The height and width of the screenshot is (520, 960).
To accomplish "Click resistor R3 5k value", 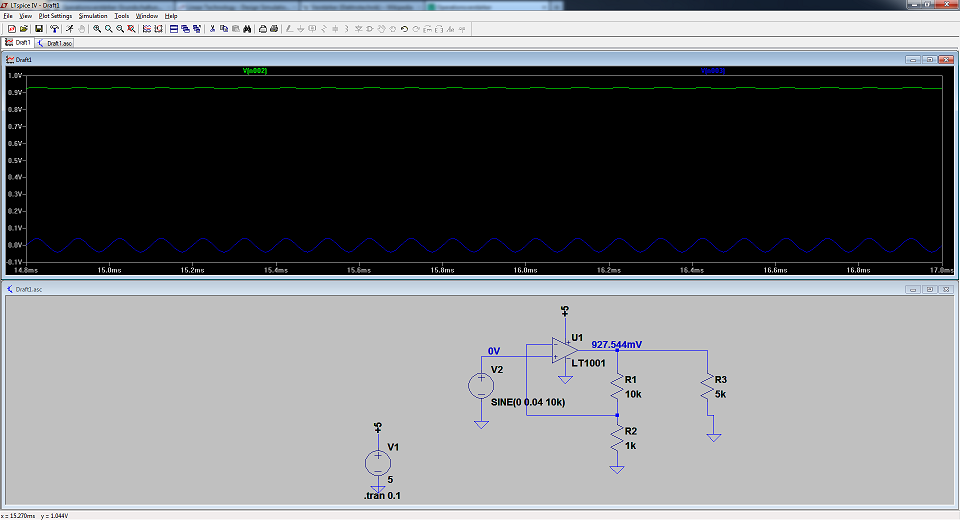I will click(720, 394).
